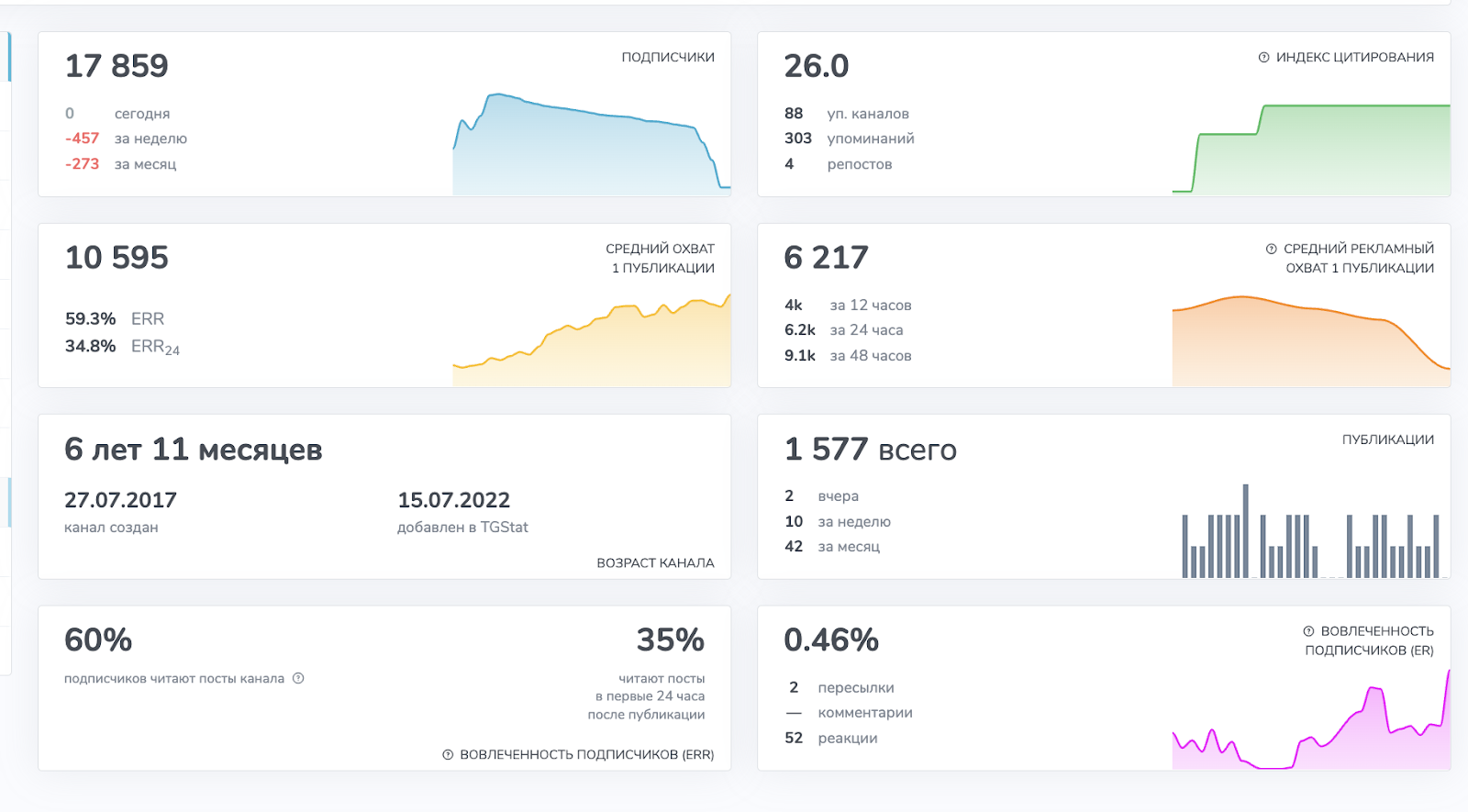This screenshot has height=812, width=1468.
Task: Click ad reach value 6 217
Action: pos(826,258)
